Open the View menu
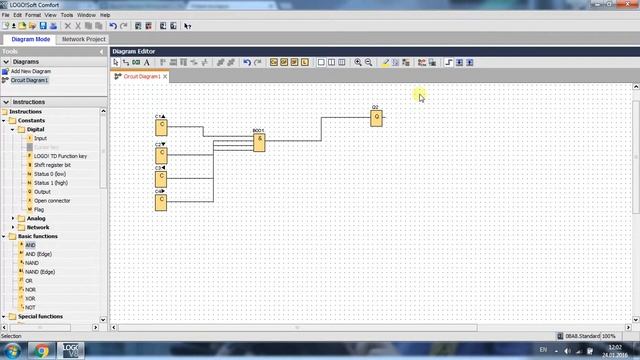The width and height of the screenshot is (640, 360). [x=51, y=15]
